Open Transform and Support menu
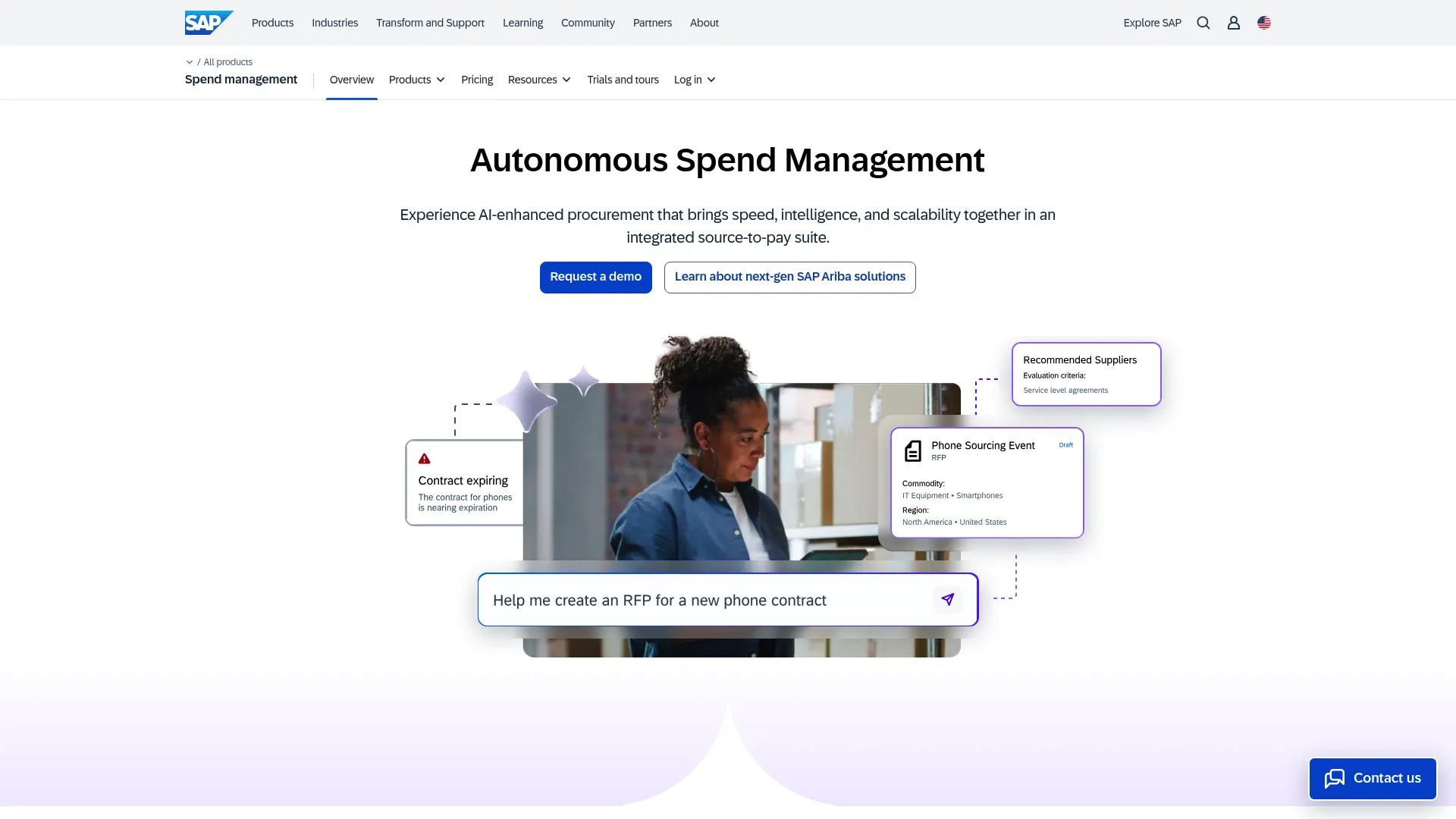1456x819 pixels. tap(430, 23)
